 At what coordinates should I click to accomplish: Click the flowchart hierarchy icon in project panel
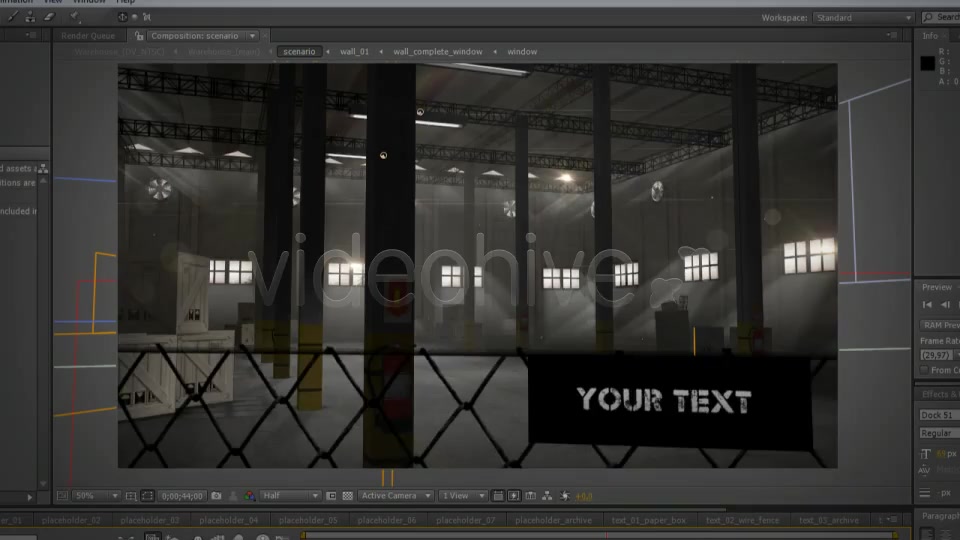tap(43, 168)
